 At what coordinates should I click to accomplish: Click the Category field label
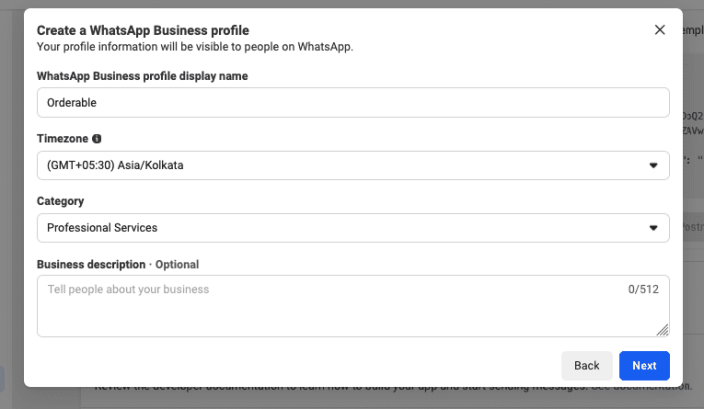point(60,201)
